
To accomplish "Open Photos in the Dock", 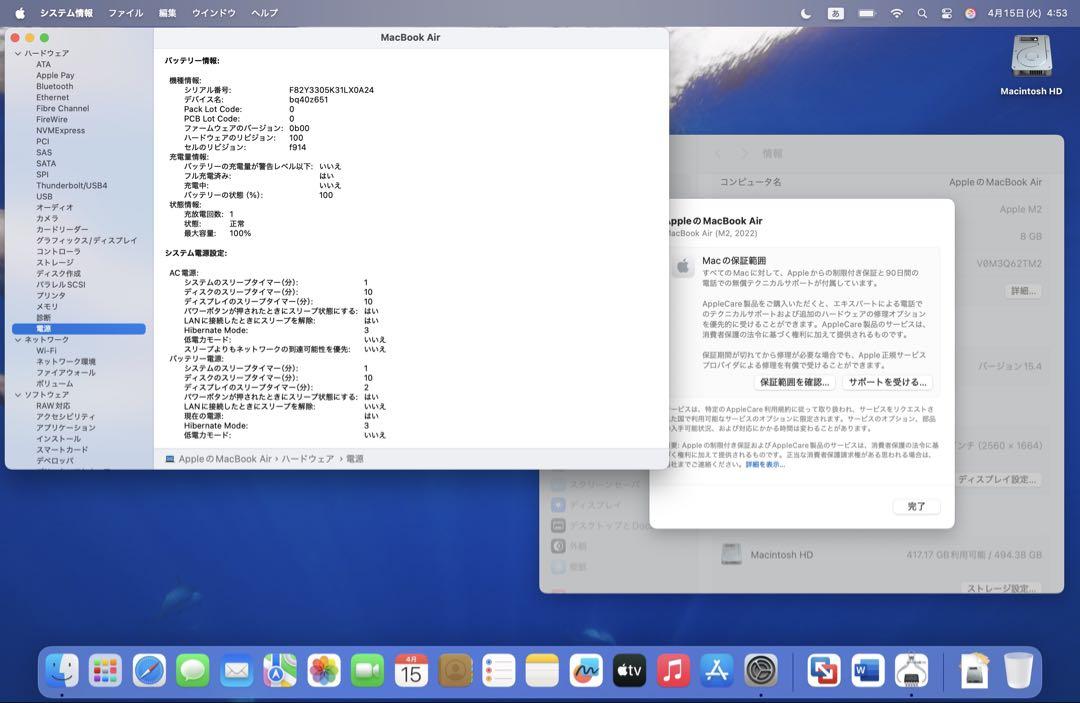I will pyautogui.click(x=324, y=670).
